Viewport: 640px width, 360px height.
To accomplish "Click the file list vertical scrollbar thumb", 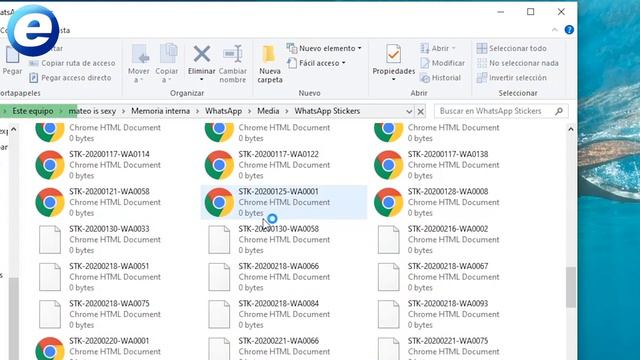I will click(x=571, y=287).
